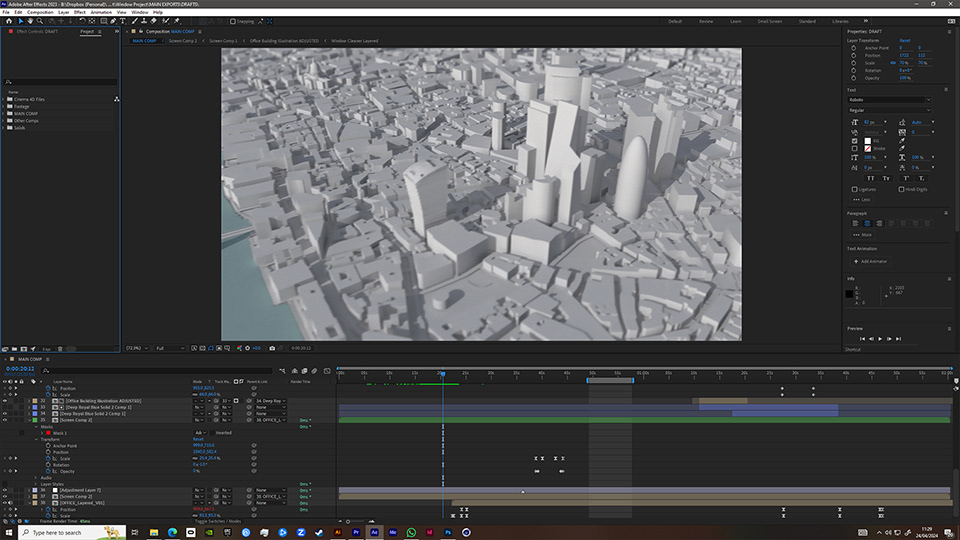Expand the Footage folder in Project panel
Image resolution: width=960 pixels, height=540 pixels.
coord(4,107)
